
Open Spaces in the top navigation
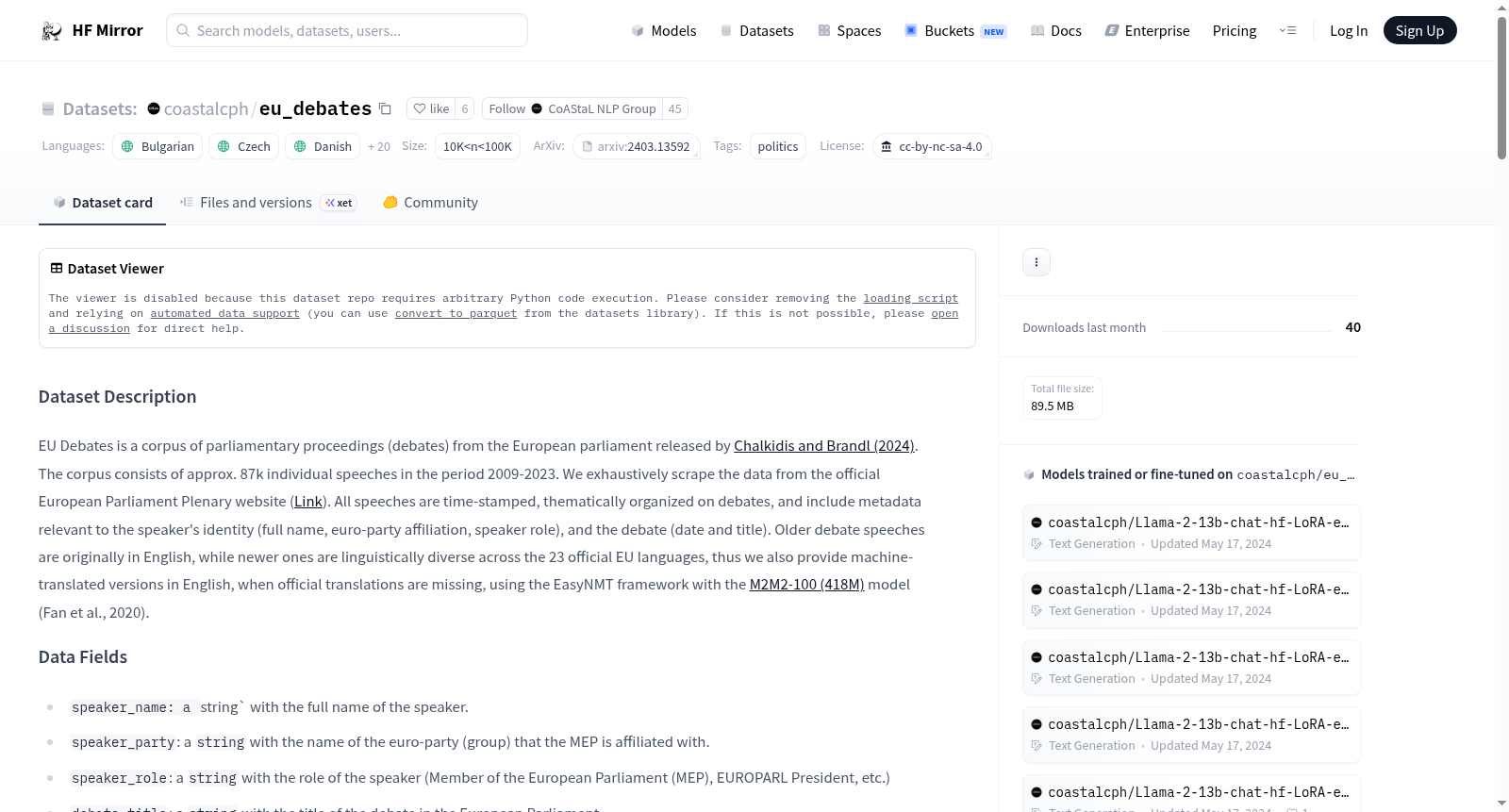850,31
